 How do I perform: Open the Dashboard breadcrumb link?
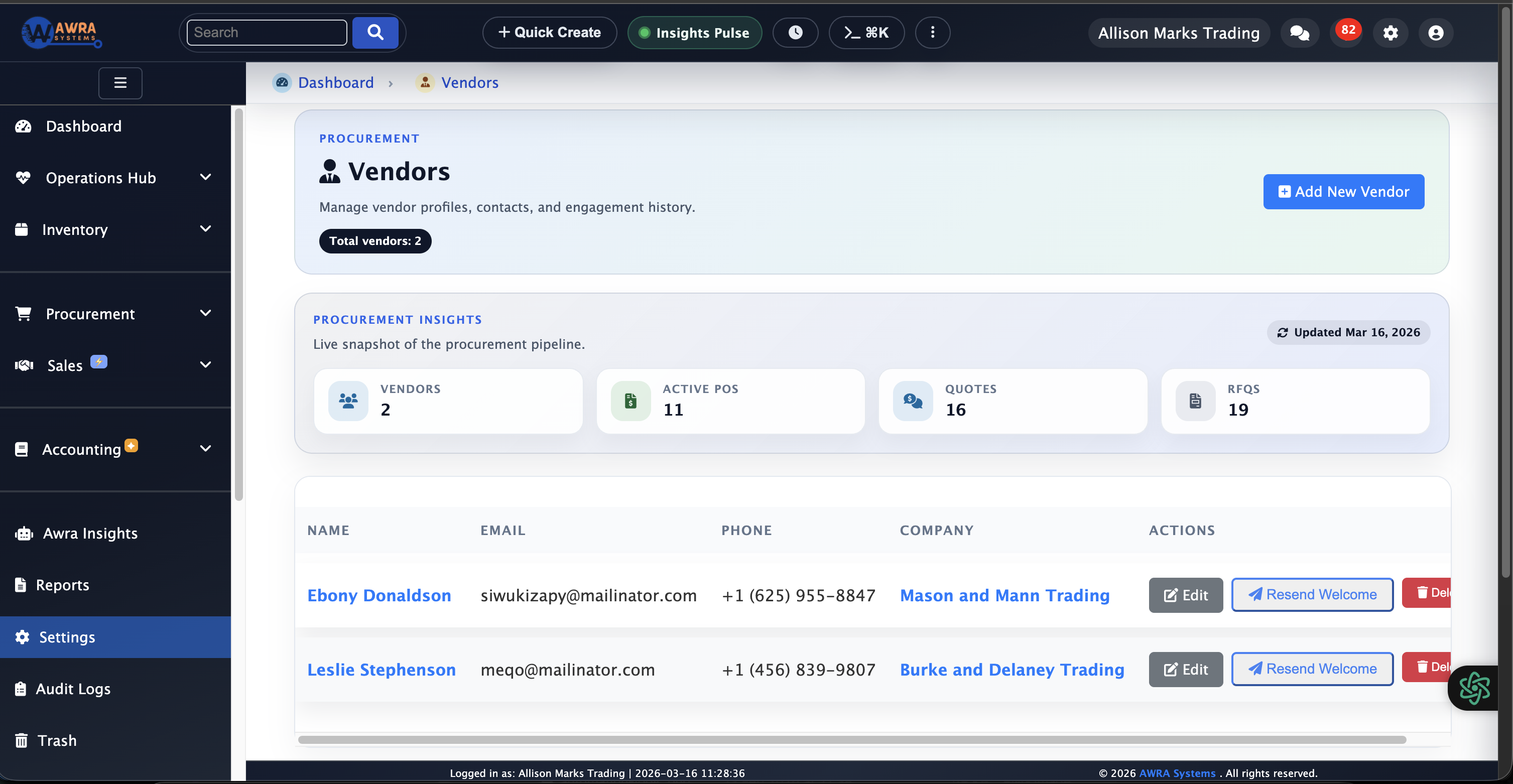coord(335,82)
